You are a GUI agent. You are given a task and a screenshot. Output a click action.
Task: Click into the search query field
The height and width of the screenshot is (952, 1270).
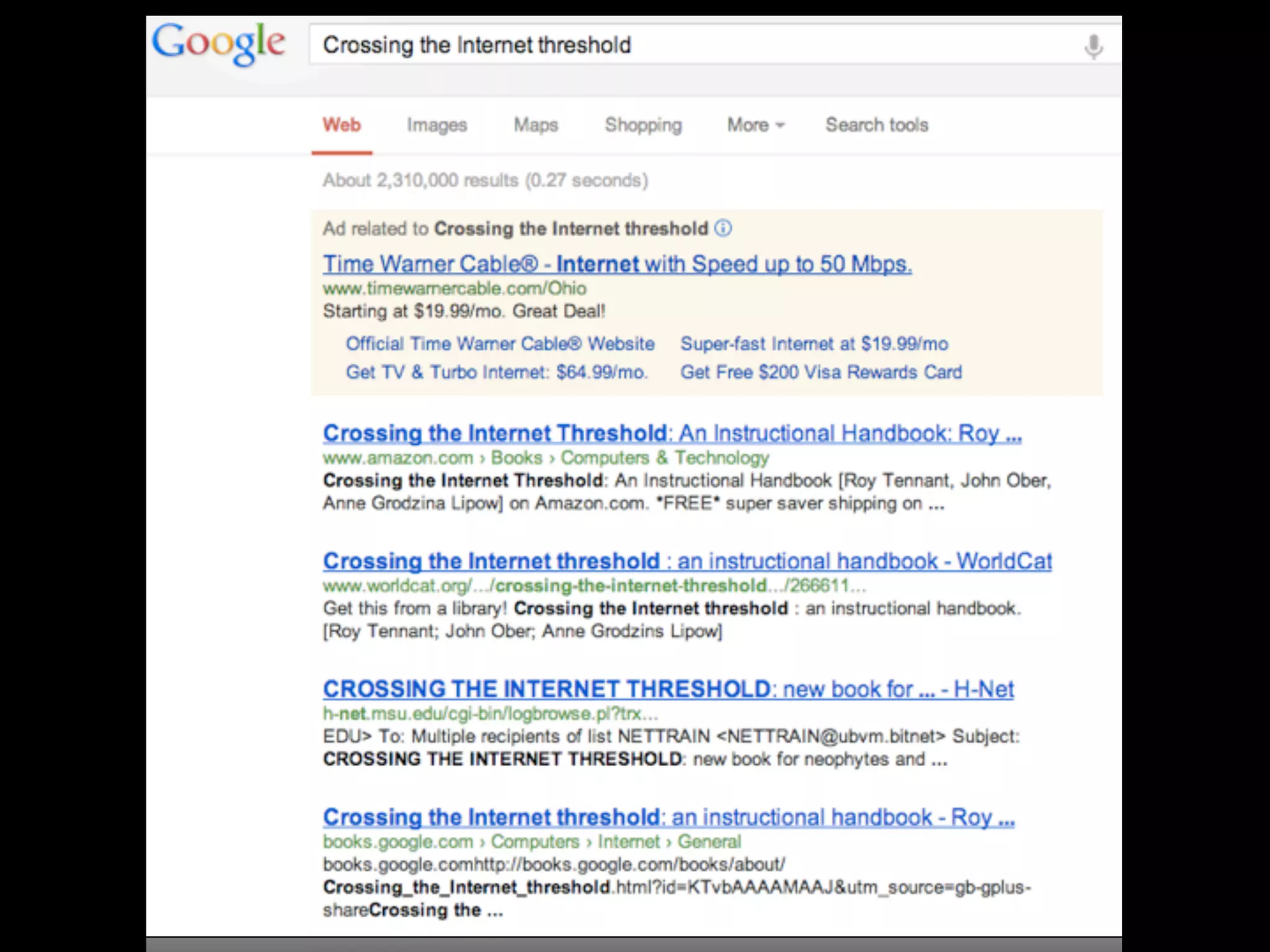pyautogui.click(x=682, y=45)
